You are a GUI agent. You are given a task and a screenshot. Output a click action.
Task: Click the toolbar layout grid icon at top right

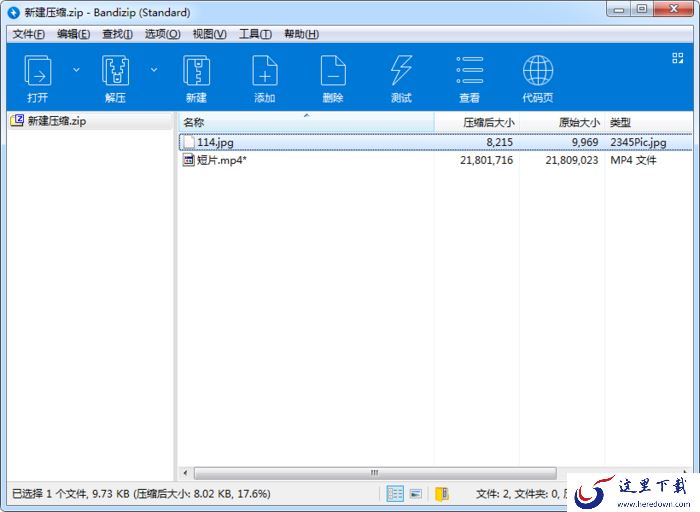(x=678, y=58)
